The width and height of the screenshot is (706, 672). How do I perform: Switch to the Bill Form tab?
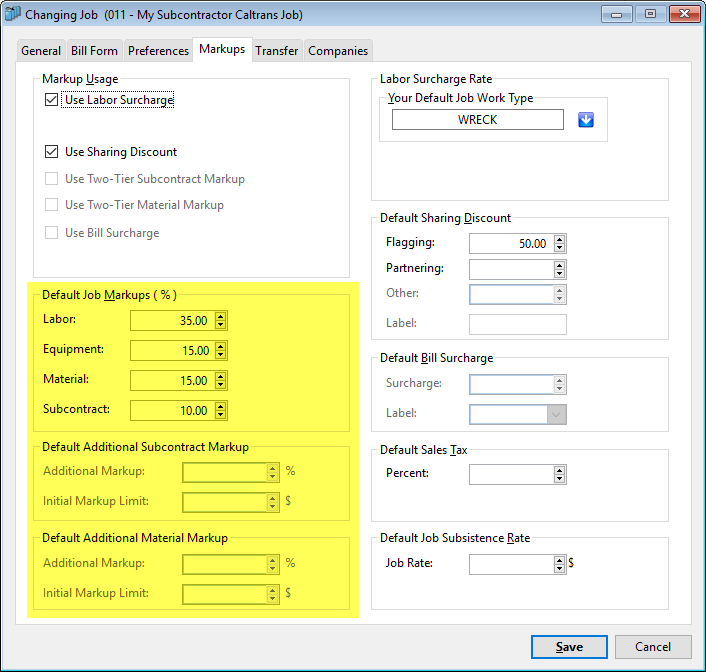(x=94, y=51)
